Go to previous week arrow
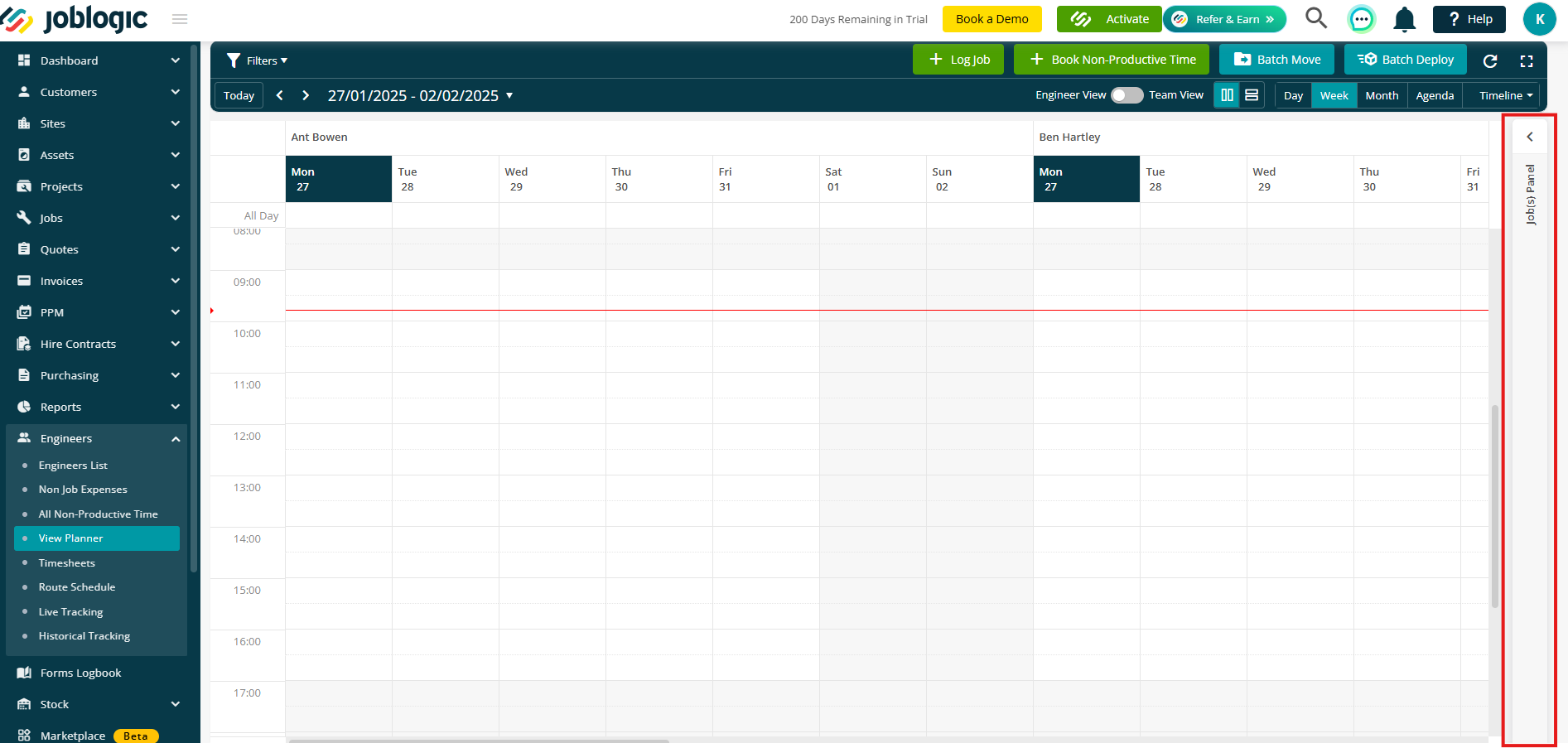This screenshot has width=1568, height=748. click(280, 95)
